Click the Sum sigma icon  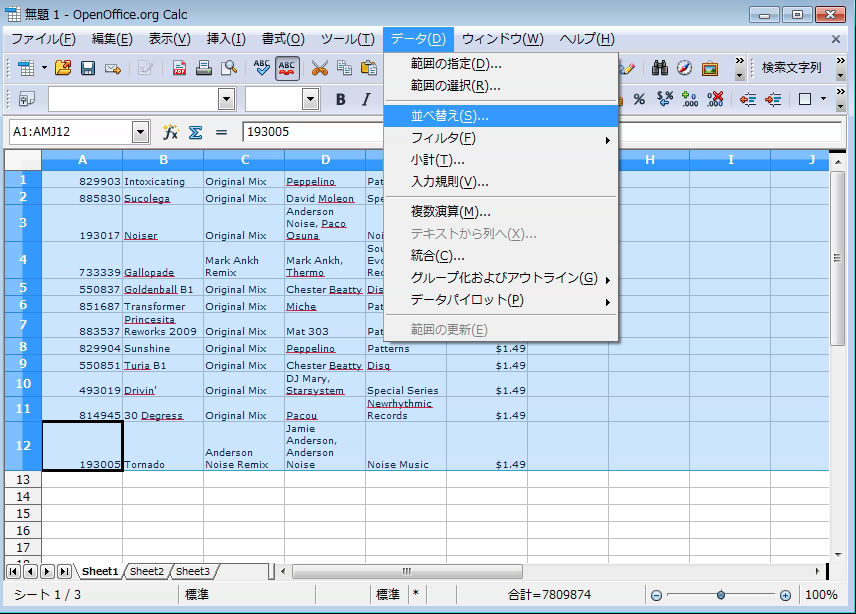click(x=195, y=132)
